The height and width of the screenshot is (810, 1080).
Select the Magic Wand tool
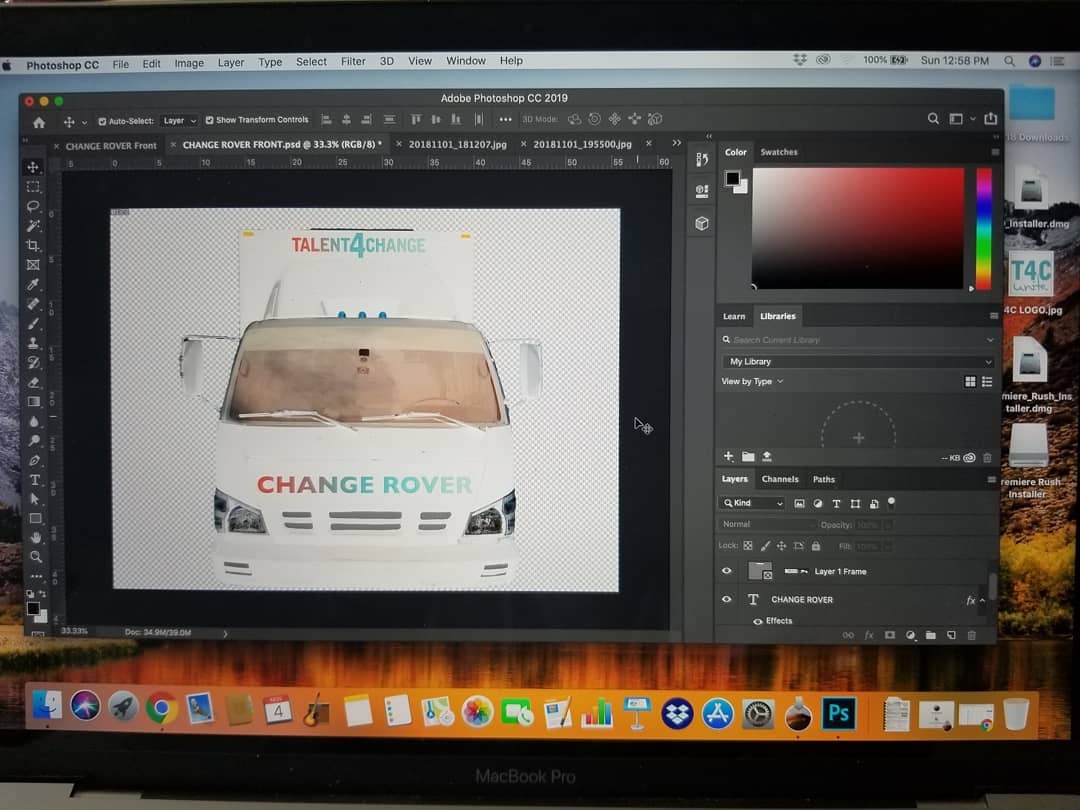(33, 226)
